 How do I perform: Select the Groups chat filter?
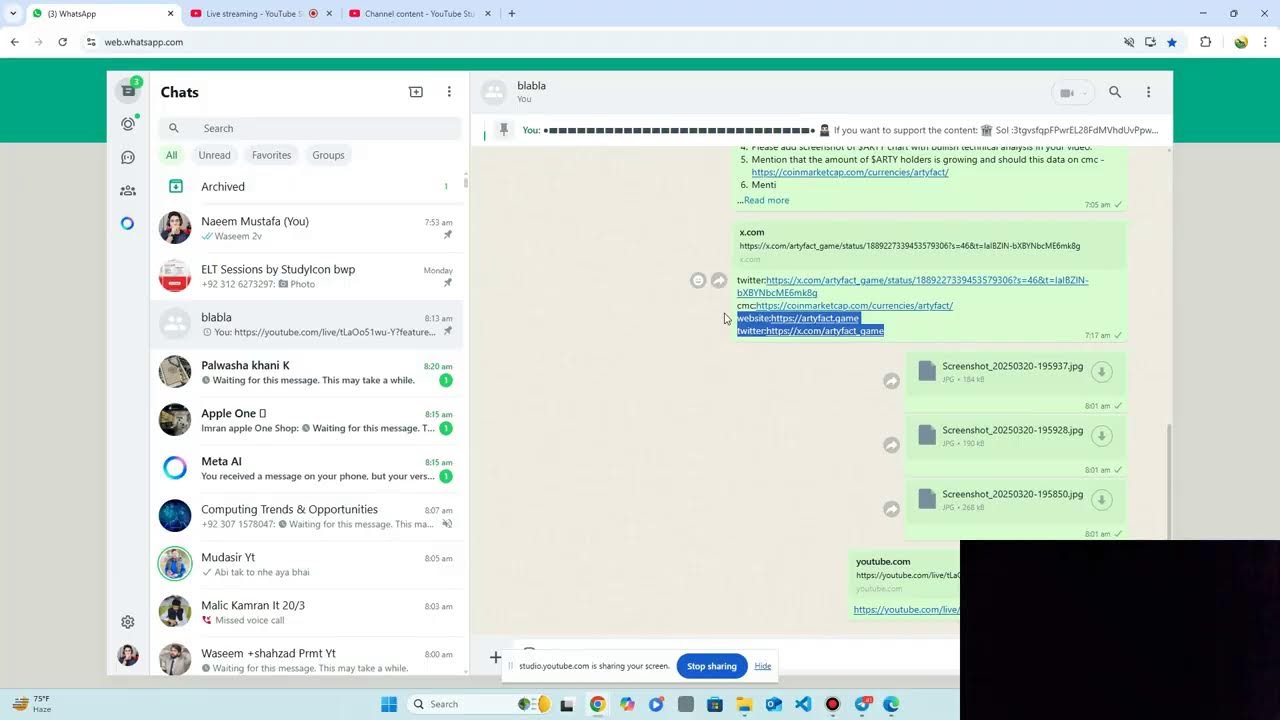pyautogui.click(x=328, y=155)
